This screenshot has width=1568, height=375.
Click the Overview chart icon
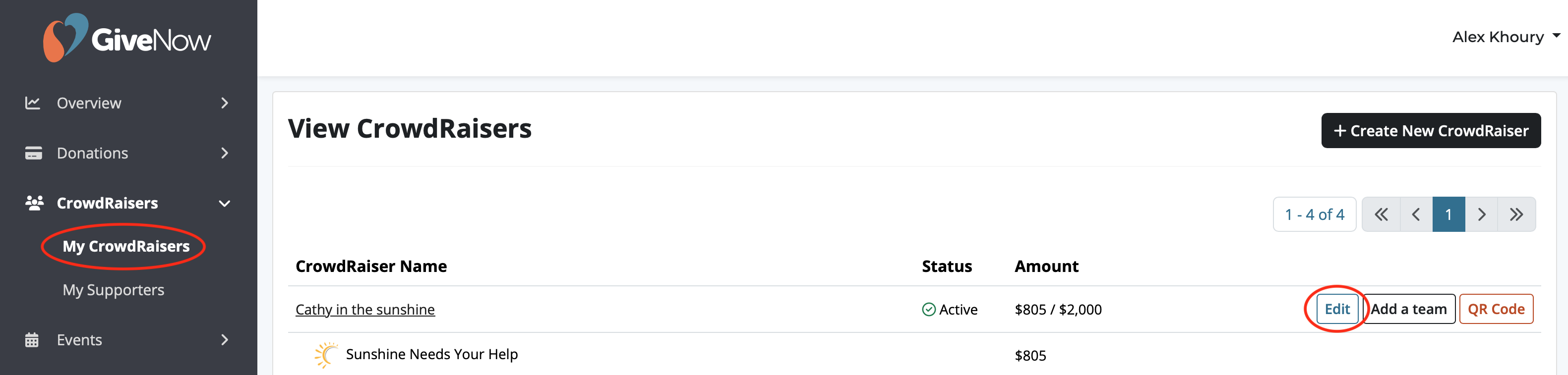pos(33,104)
